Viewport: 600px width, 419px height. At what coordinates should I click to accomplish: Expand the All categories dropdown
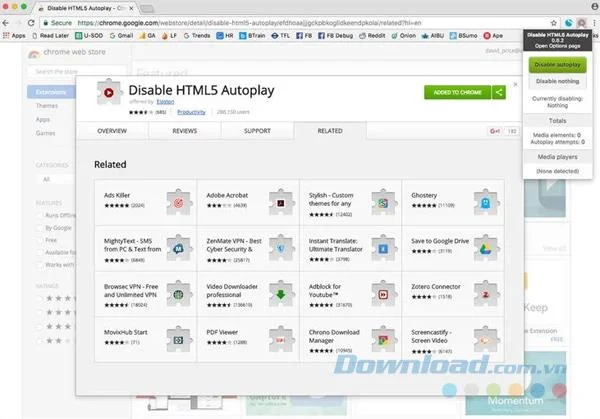(x=55, y=179)
